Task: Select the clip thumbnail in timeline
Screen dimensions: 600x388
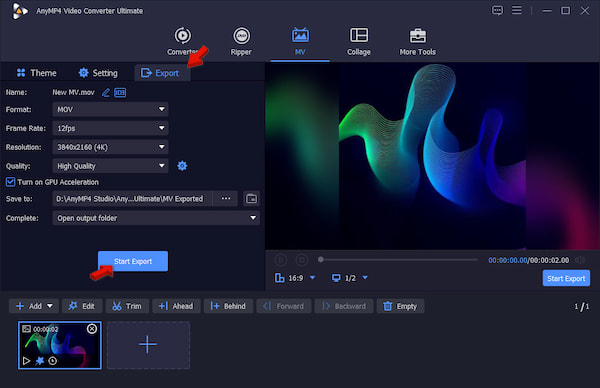Action: pos(60,345)
